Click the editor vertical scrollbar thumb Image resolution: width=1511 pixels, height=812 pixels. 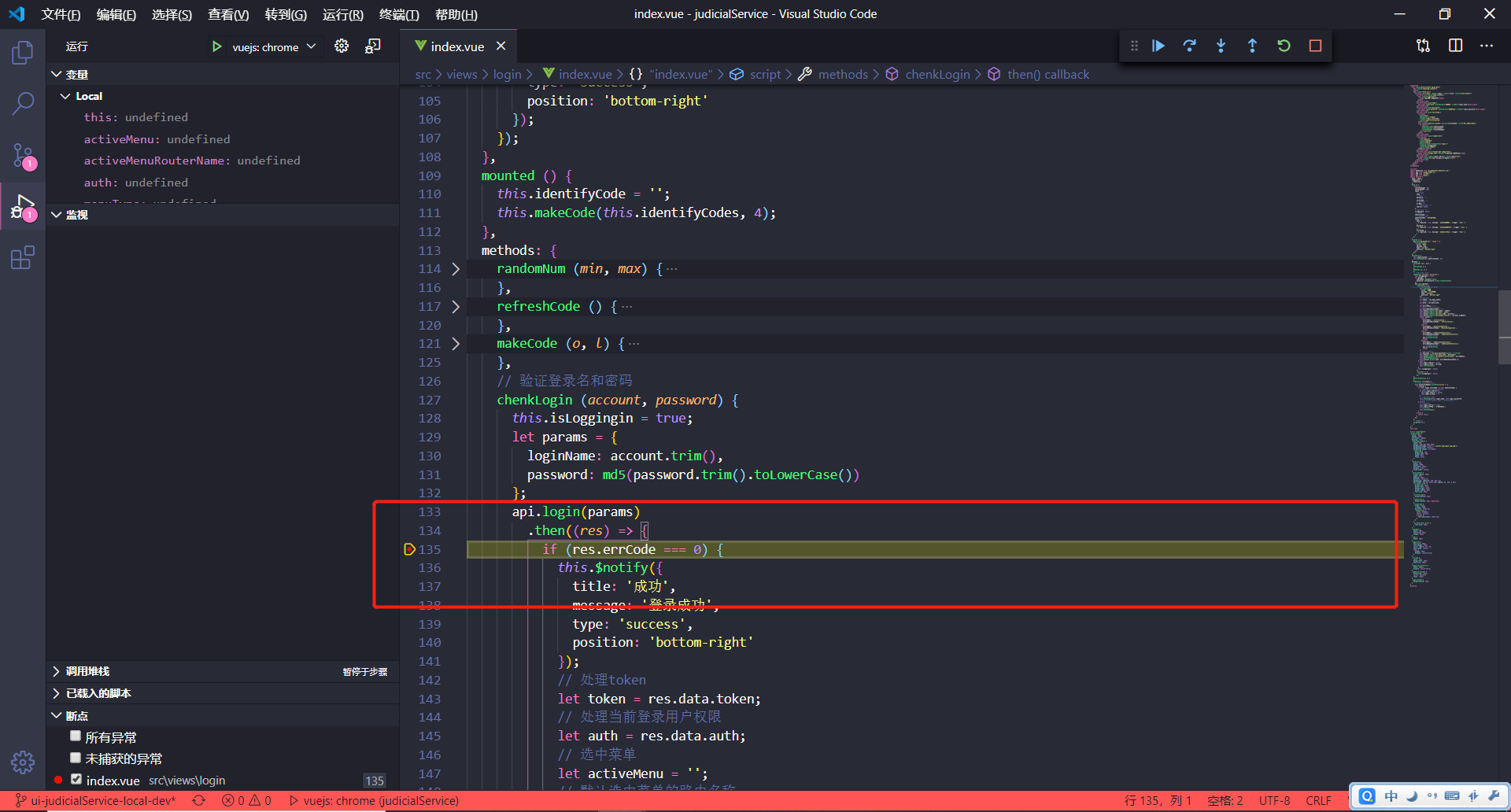1505,327
